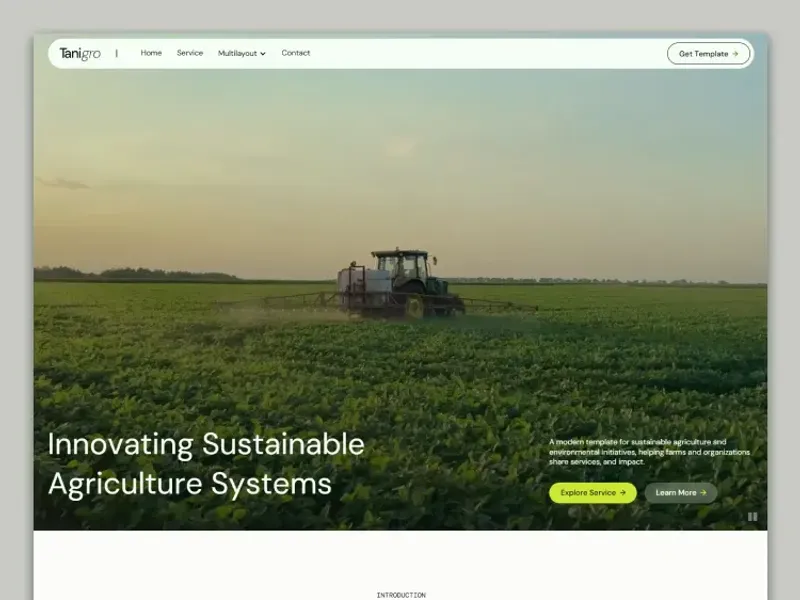
Task: Click the Tanigro logo in the navbar
Action: click(80, 53)
